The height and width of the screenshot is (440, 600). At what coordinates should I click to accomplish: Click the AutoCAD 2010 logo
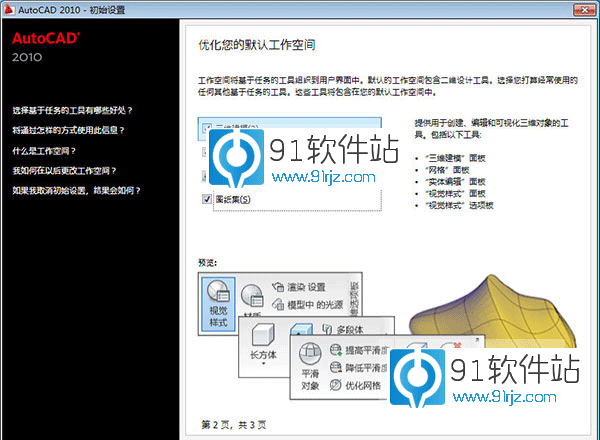45,47
